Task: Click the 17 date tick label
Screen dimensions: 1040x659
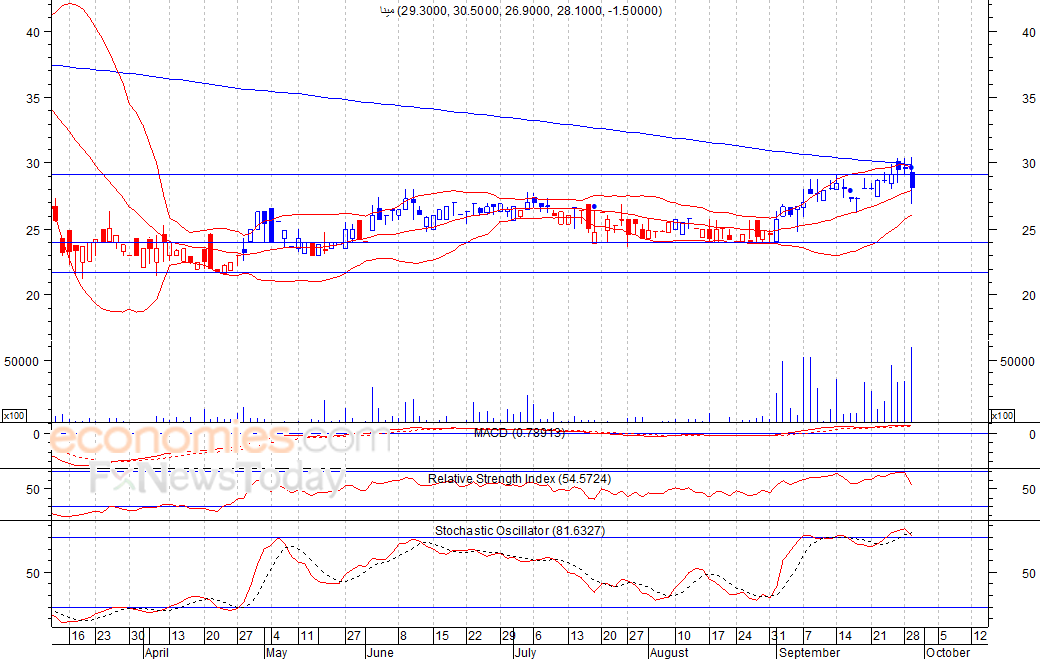Action: point(718,636)
